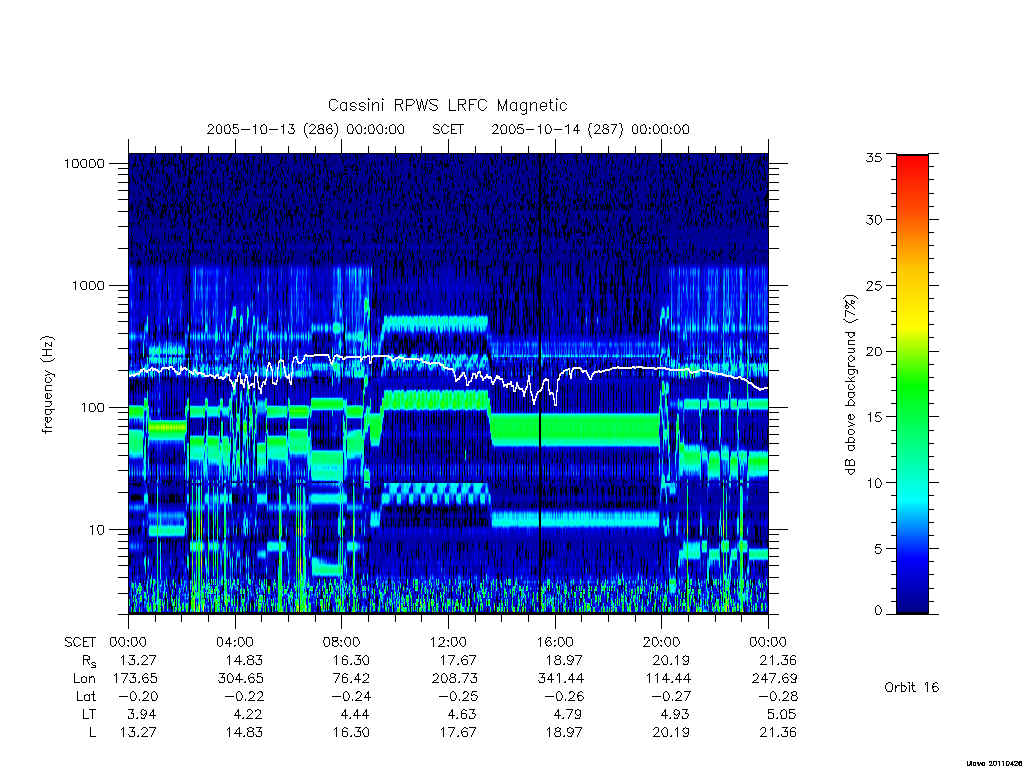Click the Lon value 304.65
The height and width of the screenshot is (768, 1024).
(x=240, y=679)
